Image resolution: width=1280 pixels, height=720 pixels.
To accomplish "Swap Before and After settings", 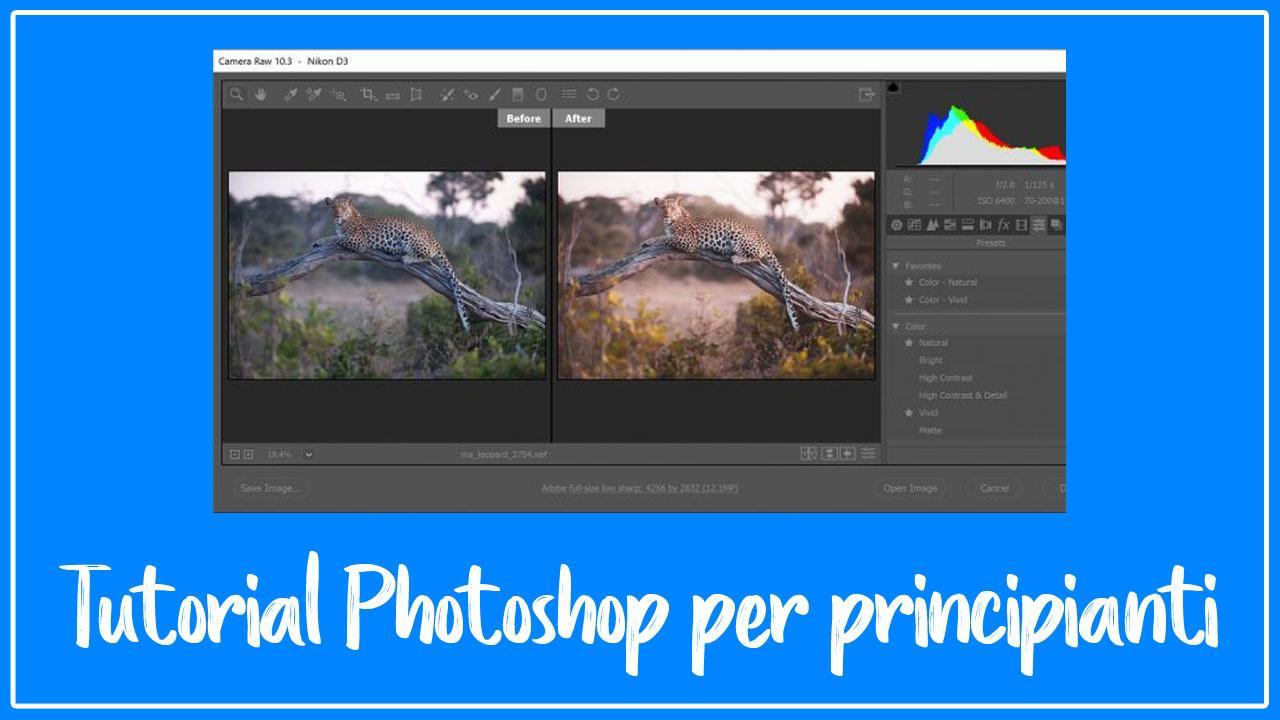I will pyautogui.click(x=829, y=454).
